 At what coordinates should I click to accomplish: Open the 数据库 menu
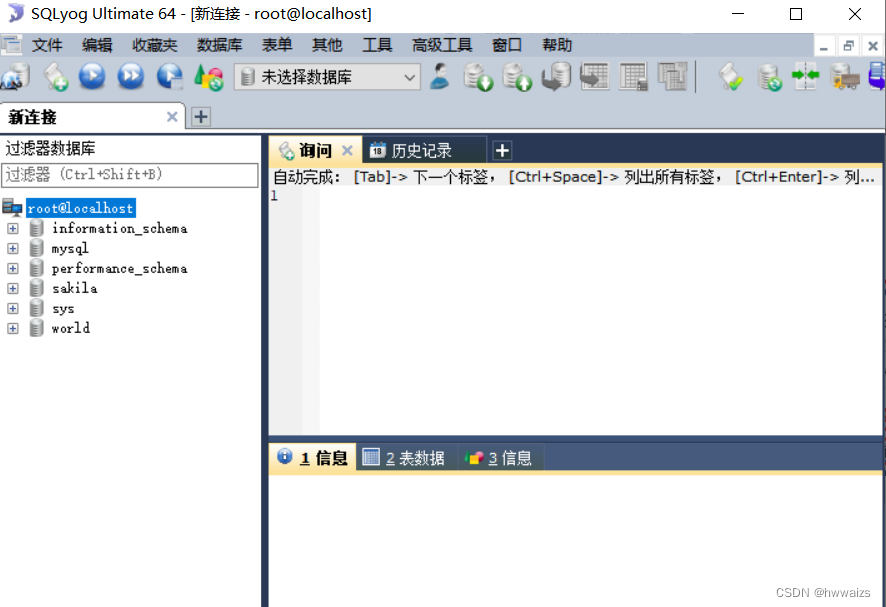[x=219, y=45]
